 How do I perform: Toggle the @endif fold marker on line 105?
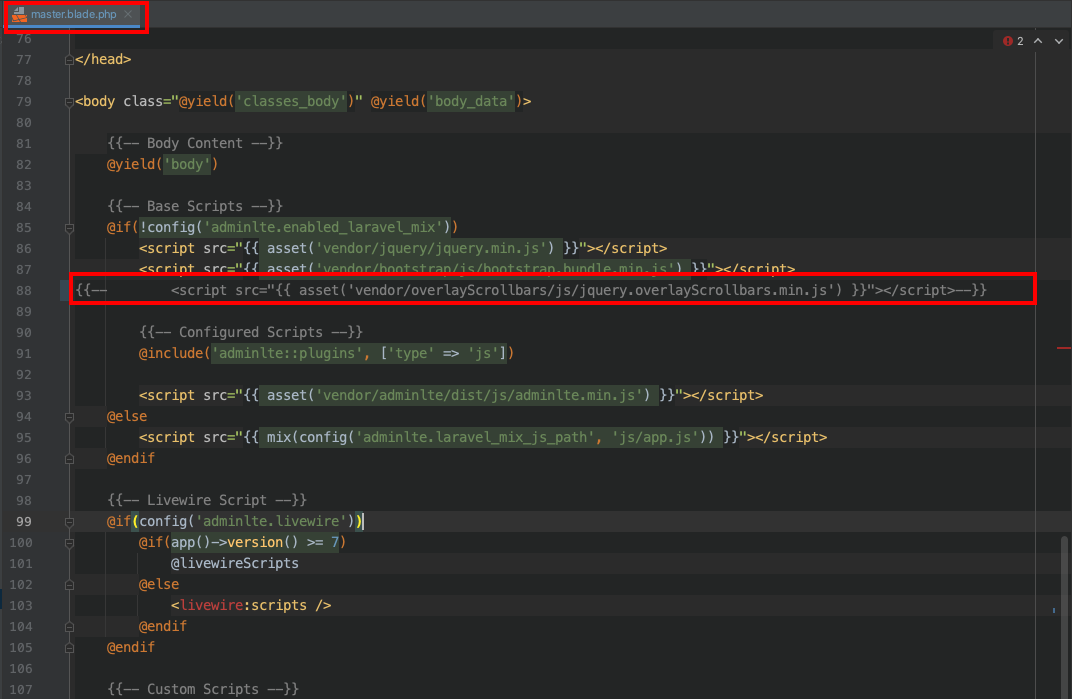pos(69,648)
